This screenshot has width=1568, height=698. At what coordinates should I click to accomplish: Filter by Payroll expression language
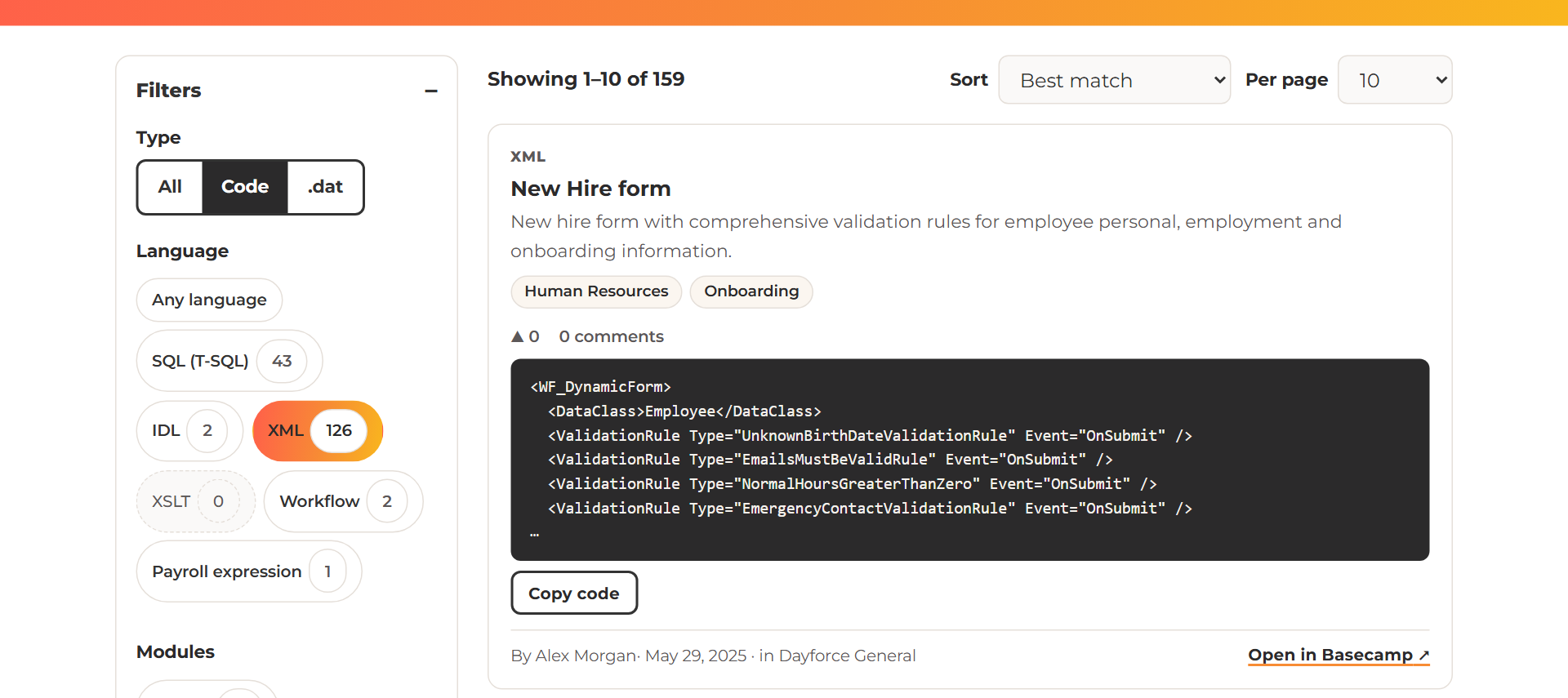[x=249, y=571]
